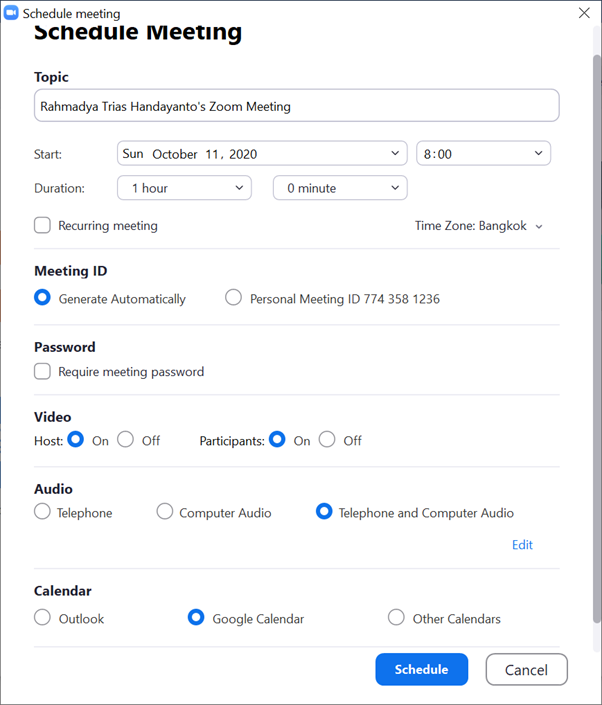The image size is (602, 705).
Task: Choose Personal Meeting ID 774 358 1236
Action: tap(233, 298)
